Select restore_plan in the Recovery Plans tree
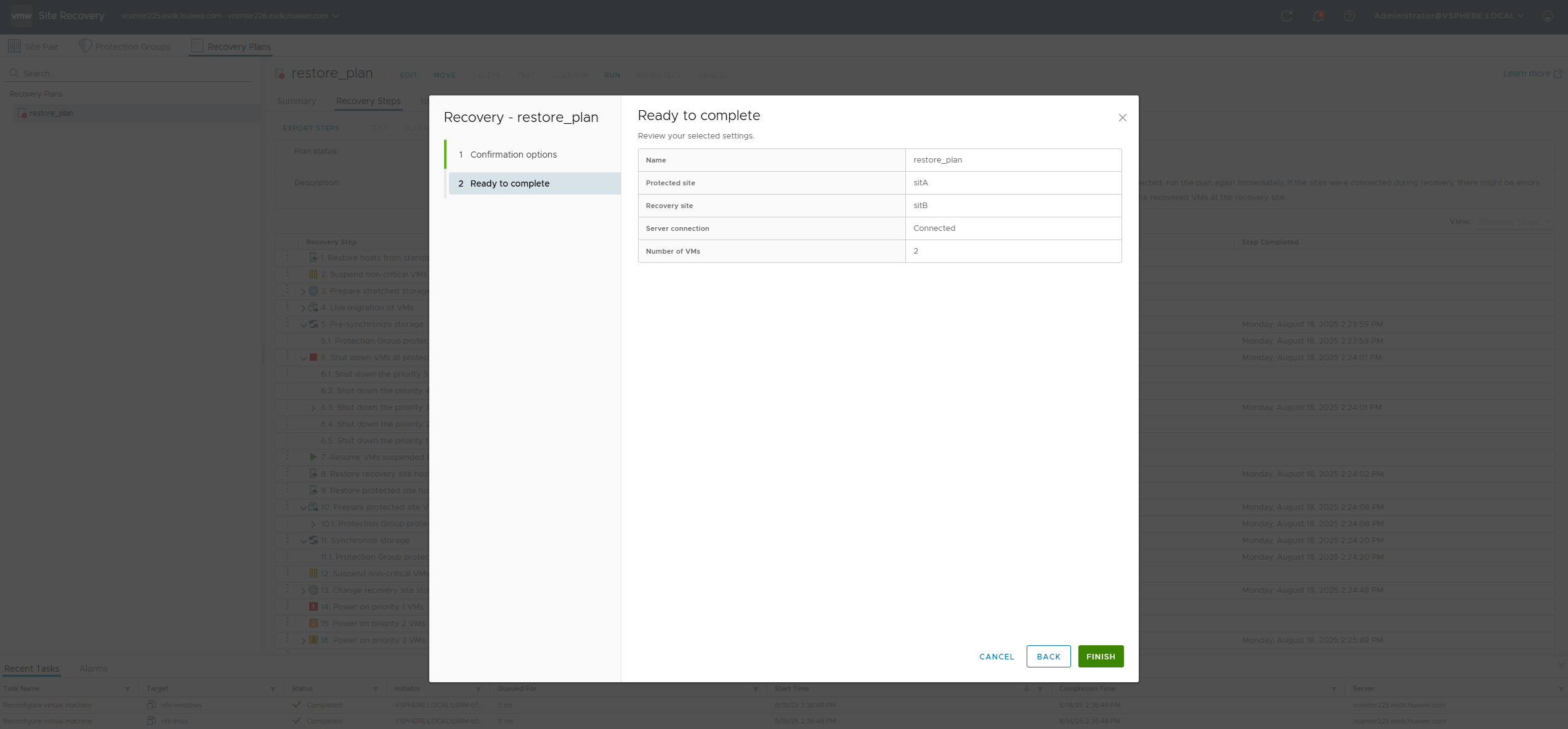This screenshot has height=729, width=1568. [51, 113]
